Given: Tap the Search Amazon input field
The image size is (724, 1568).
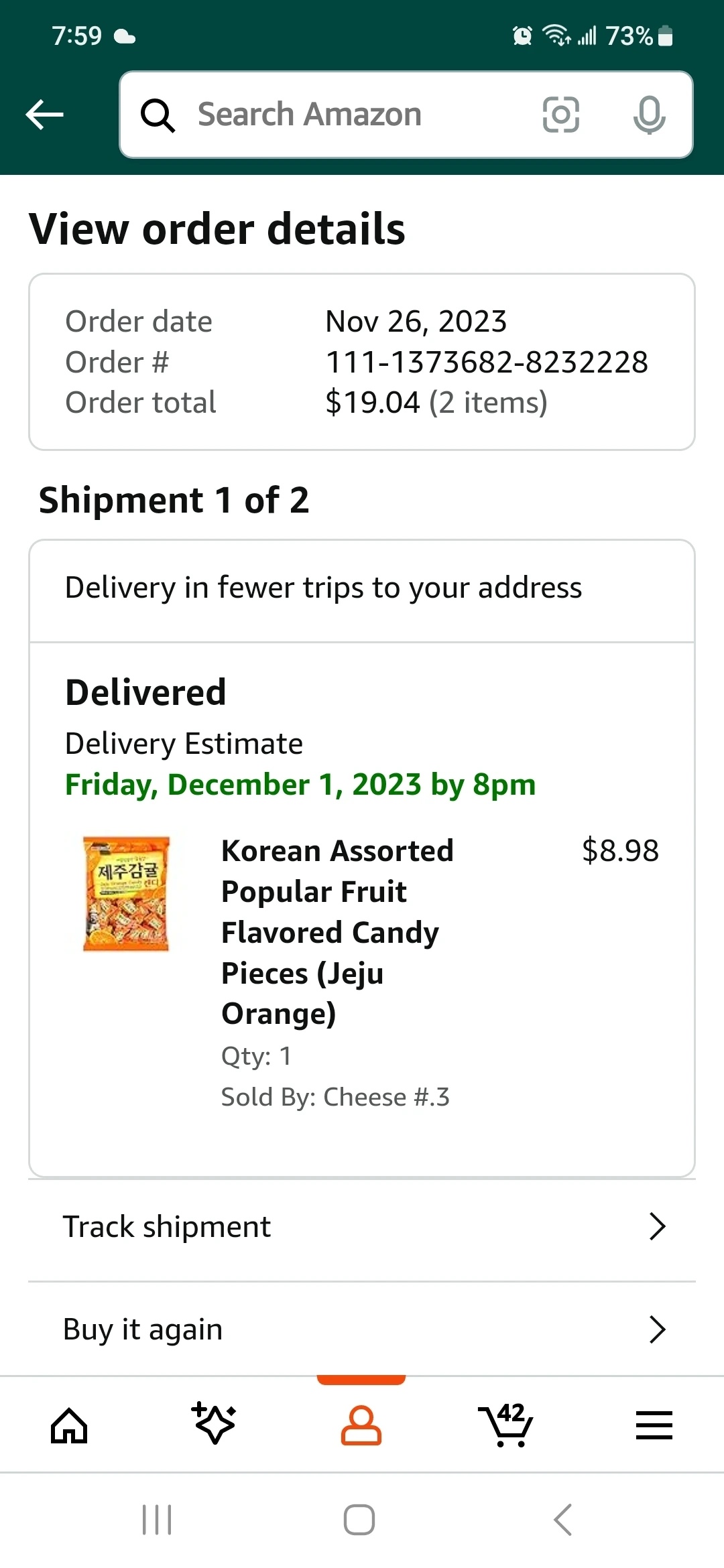Looking at the screenshot, I should click(362, 115).
